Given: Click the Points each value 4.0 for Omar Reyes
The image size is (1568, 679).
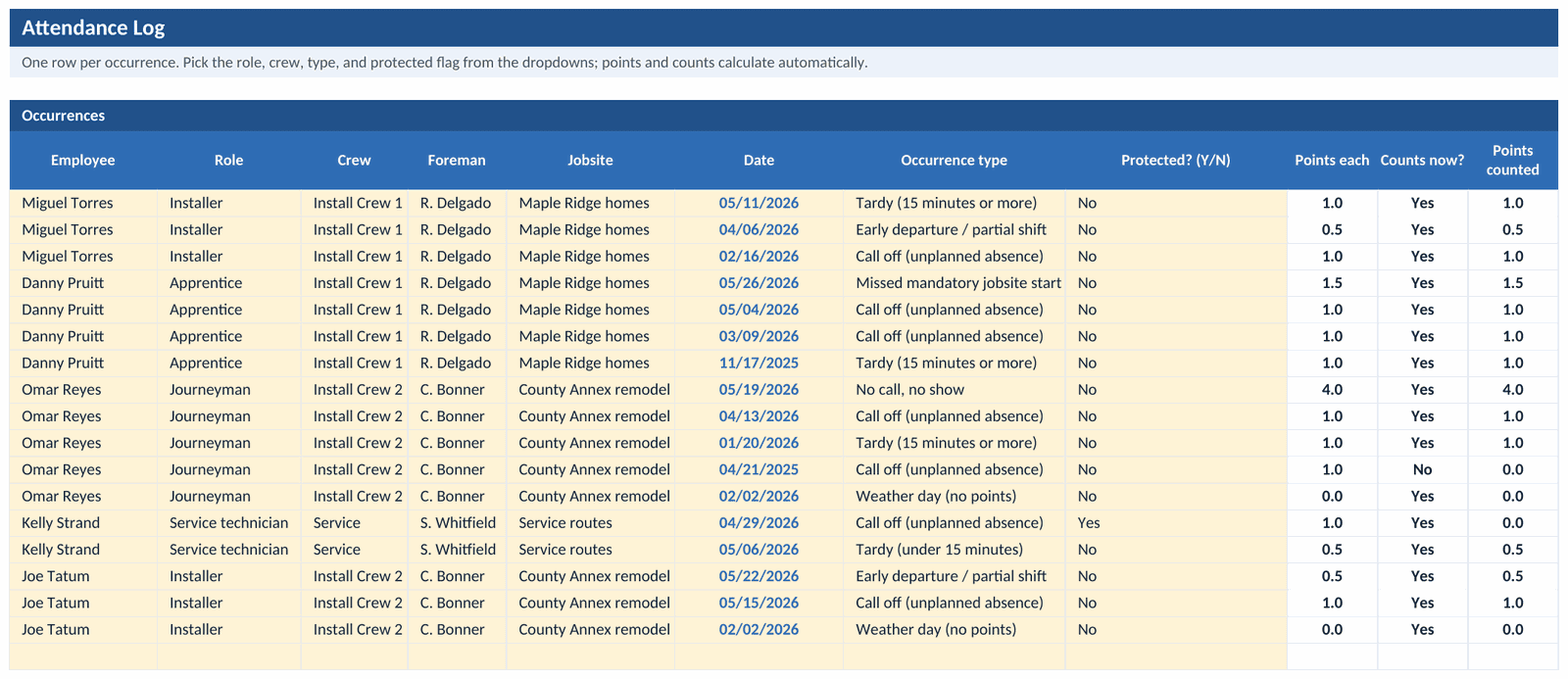Looking at the screenshot, I should [1332, 389].
